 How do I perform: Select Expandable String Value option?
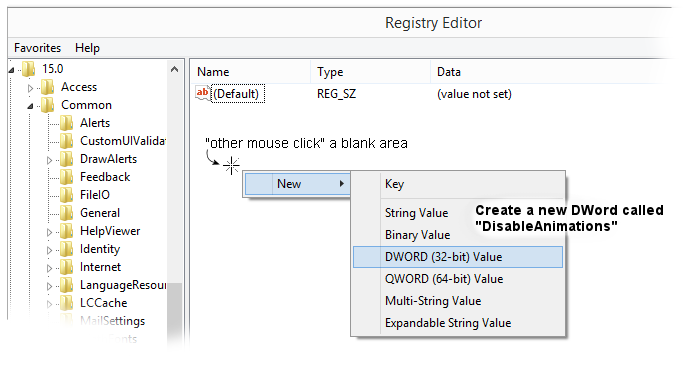coord(458,323)
